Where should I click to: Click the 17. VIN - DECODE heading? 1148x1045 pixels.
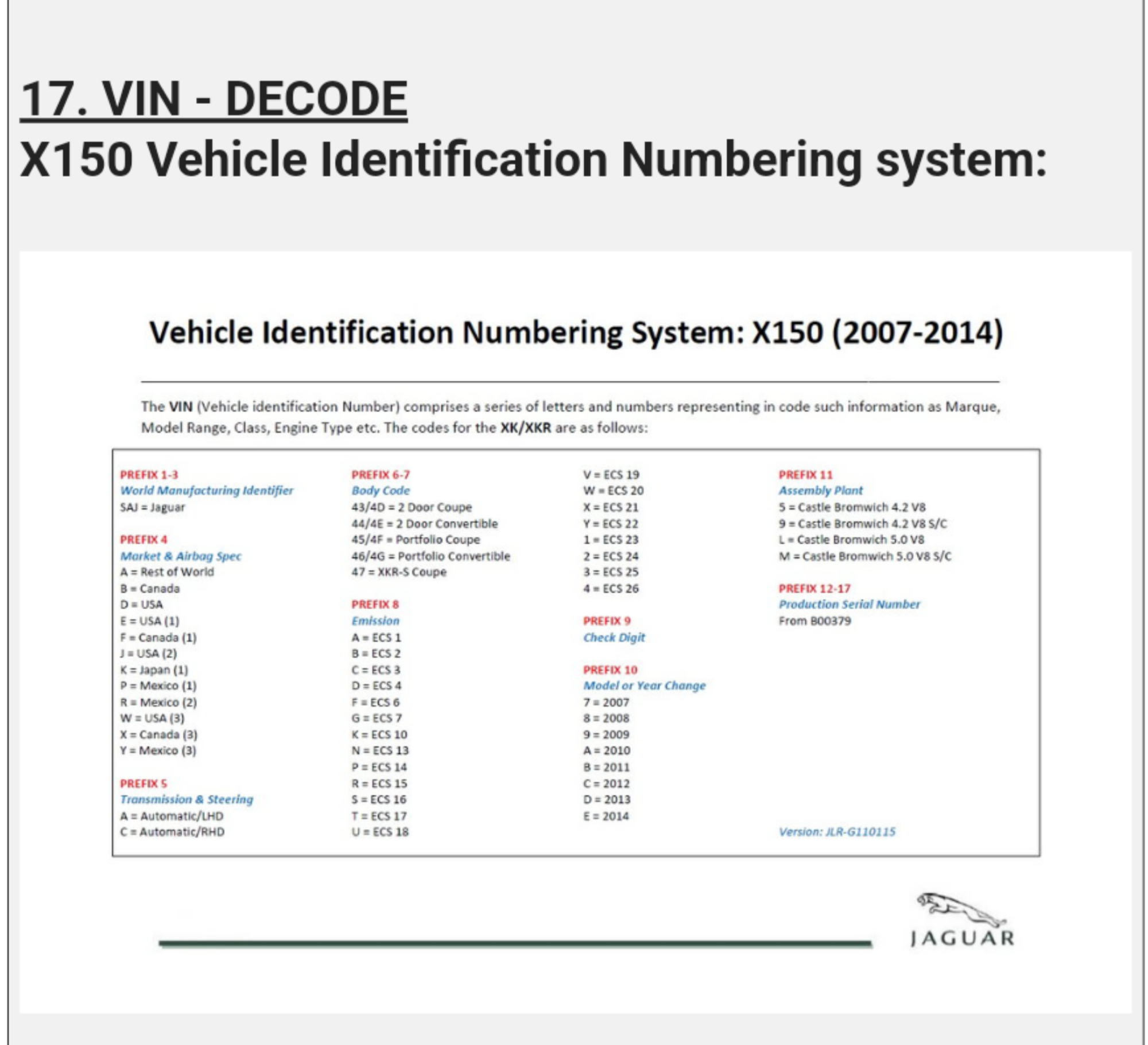214,99
